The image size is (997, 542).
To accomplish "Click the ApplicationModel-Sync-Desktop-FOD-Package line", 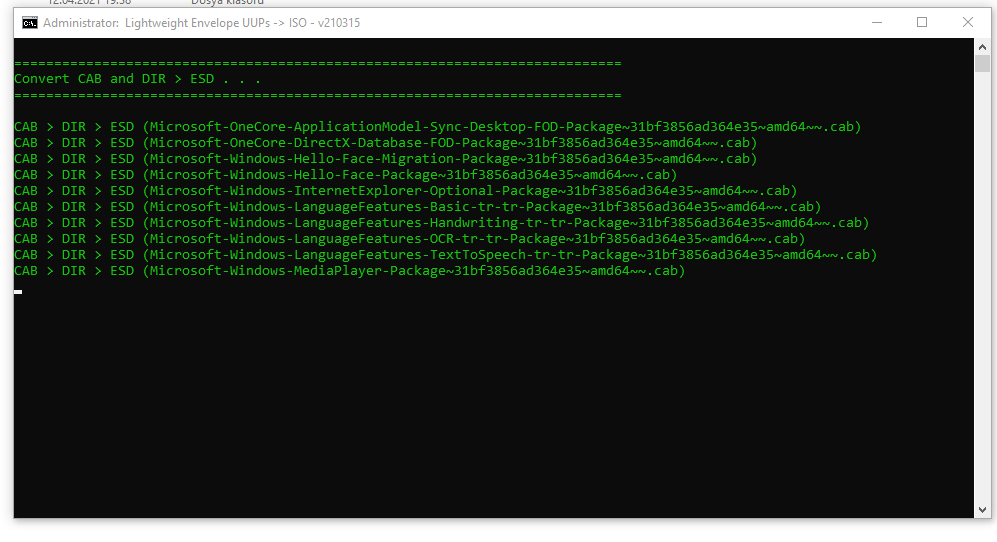I will (437, 127).
